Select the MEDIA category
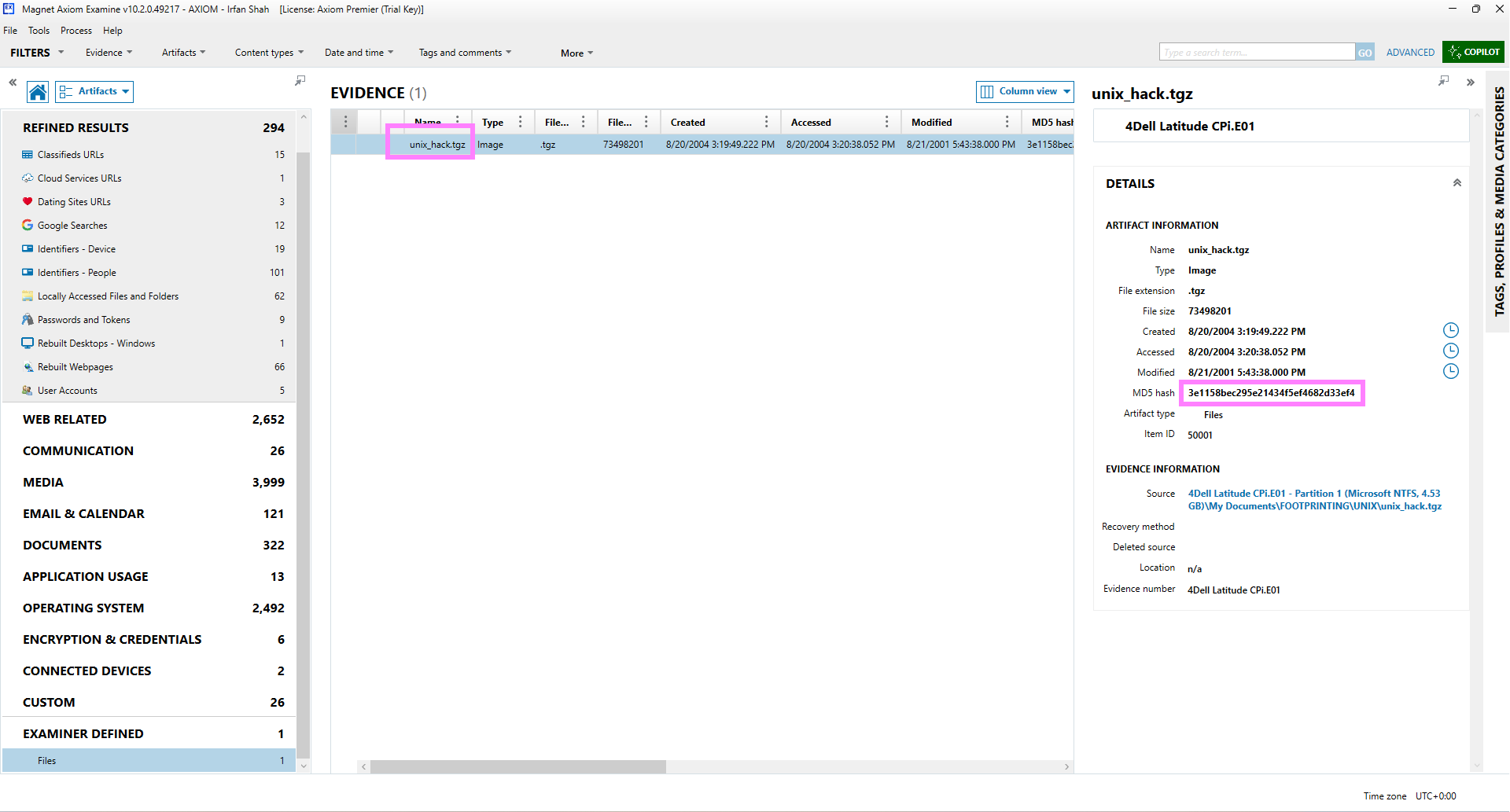This screenshot has width=1510, height=812. [149, 483]
